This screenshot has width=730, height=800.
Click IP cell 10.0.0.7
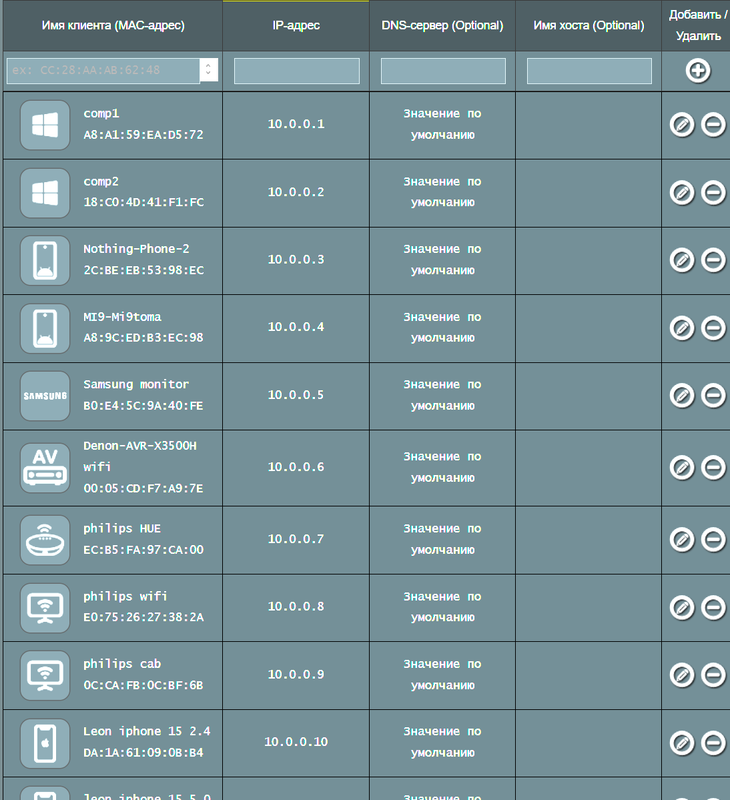click(296, 539)
